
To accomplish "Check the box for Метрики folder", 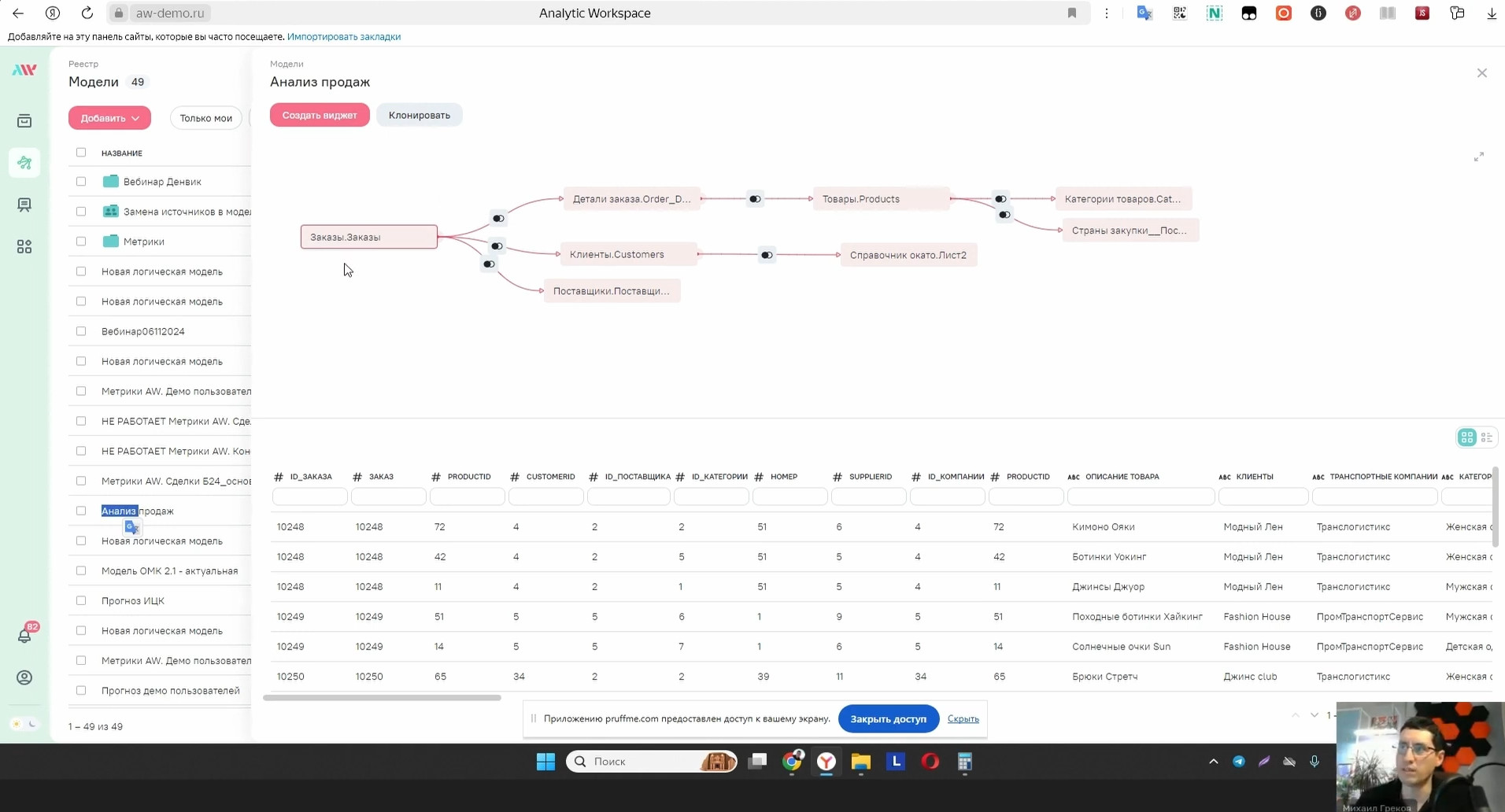I will [x=81, y=242].
